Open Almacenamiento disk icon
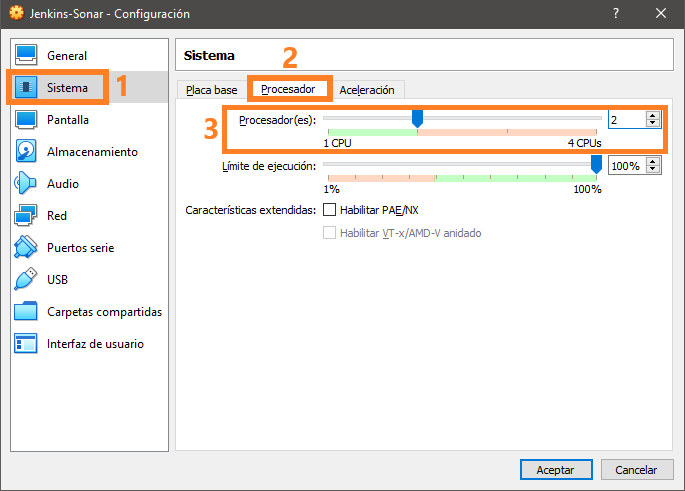685x491 pixels. tap(27, 152)
